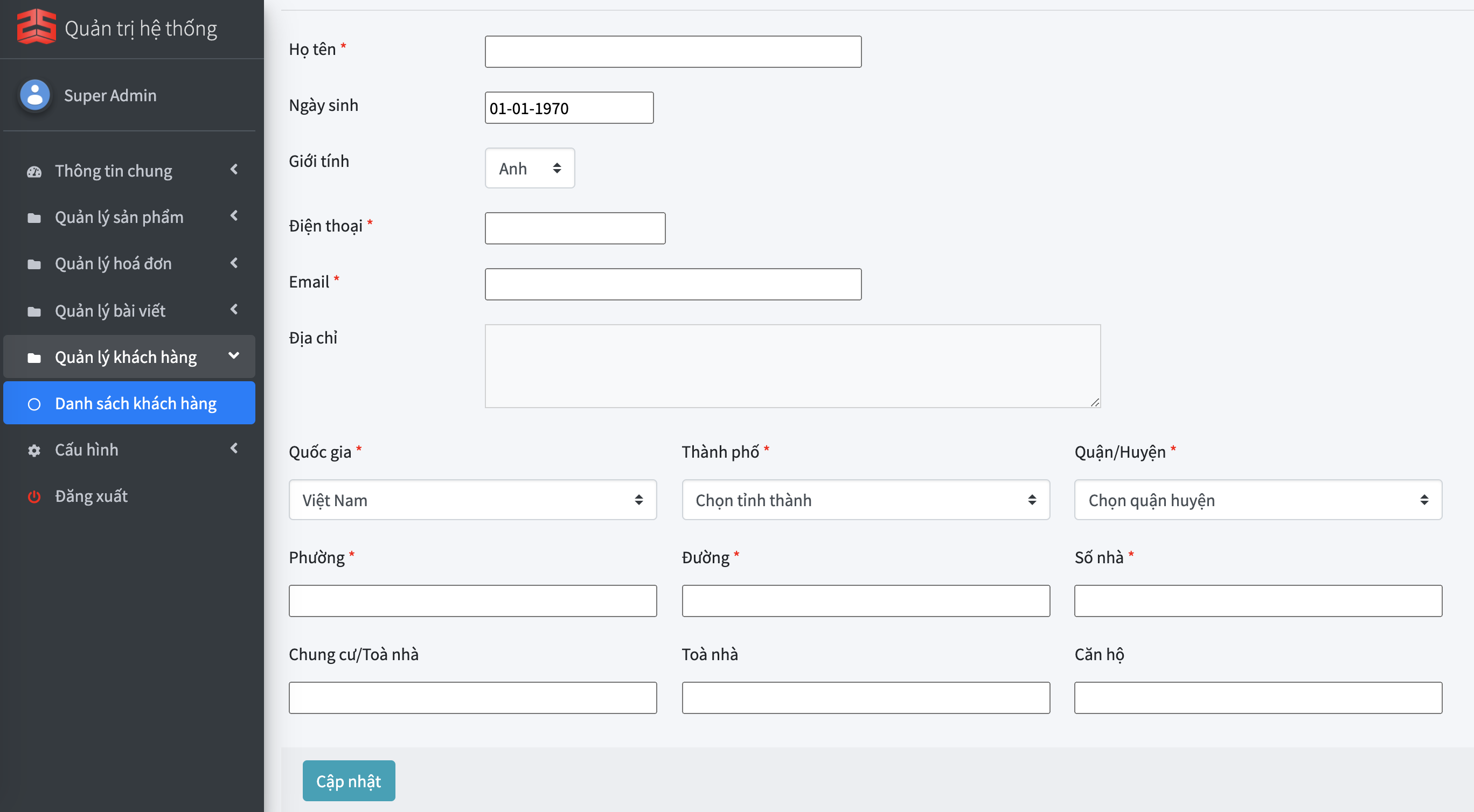Open Quản lý sản phẩm menu

pyautogui.click(x=129, y=218)
